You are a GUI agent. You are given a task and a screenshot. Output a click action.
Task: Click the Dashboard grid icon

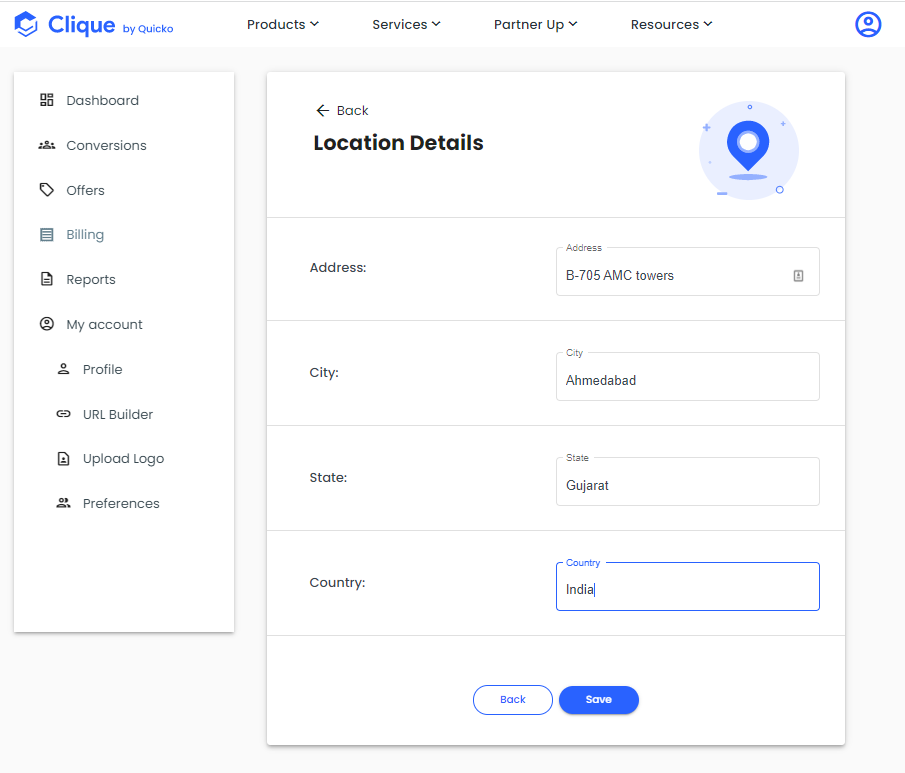[47, 100]
